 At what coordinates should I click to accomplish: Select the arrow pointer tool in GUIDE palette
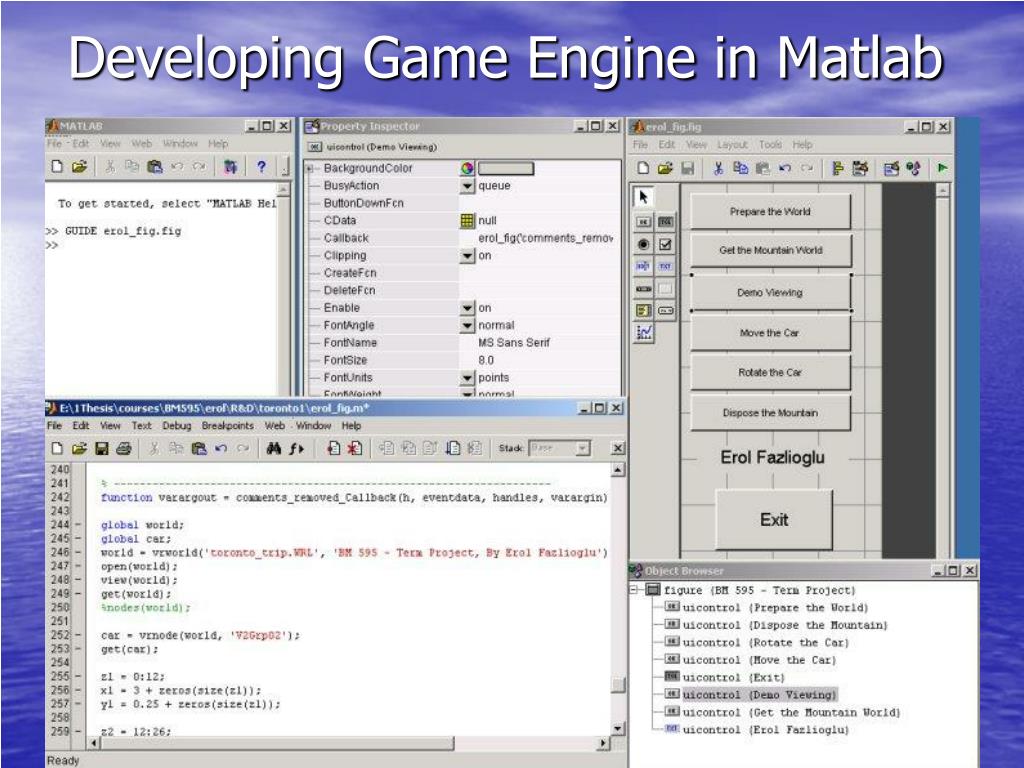[x=643, y=197]
